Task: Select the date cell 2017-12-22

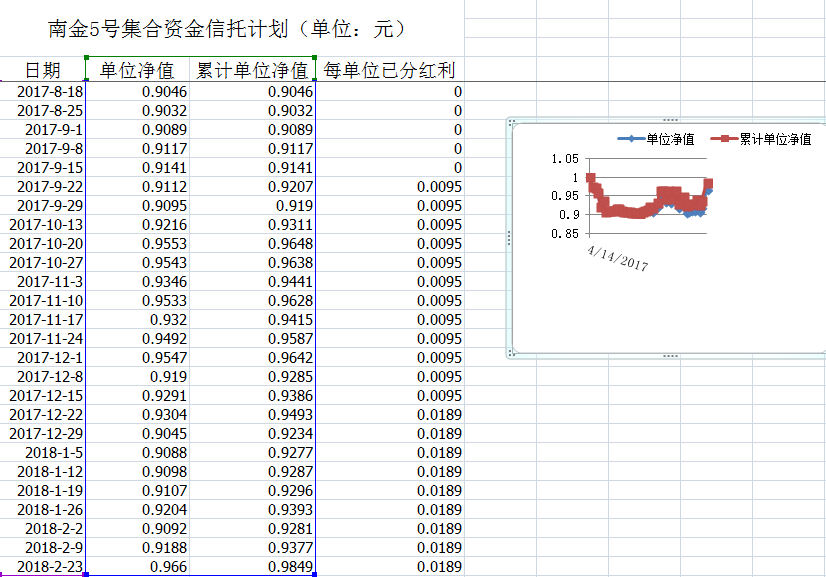Action: coord(47,415)
